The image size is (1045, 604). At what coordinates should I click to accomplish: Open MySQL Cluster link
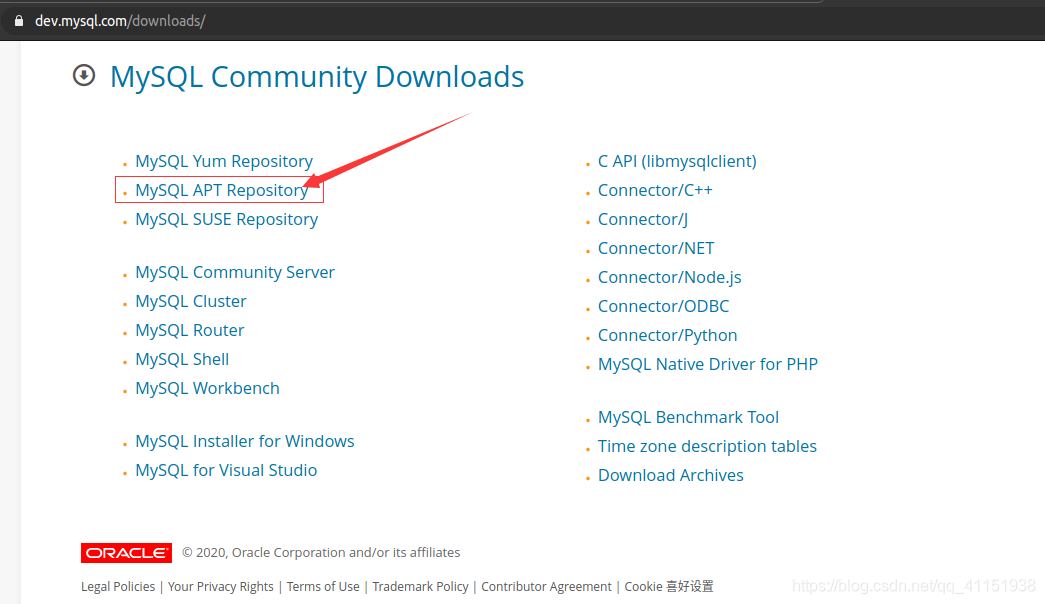tap(191, 301)
